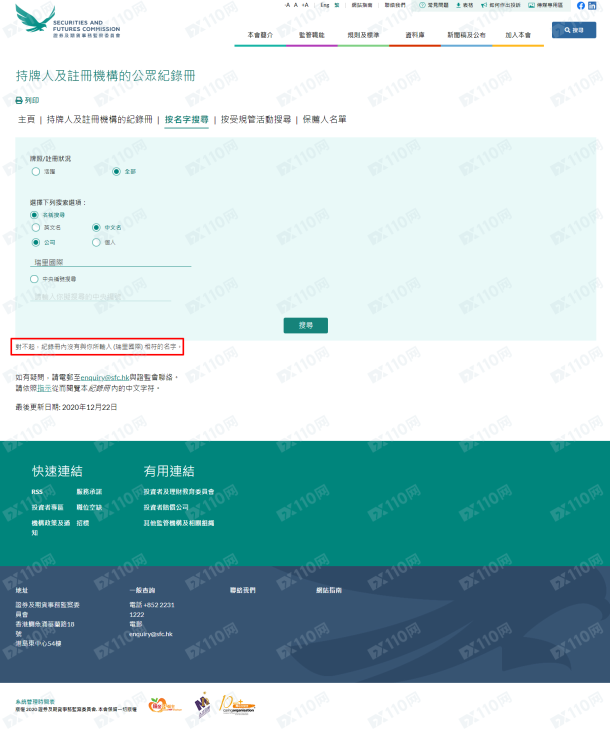
Task: Go to 持牌人及註冊機構的紀錄冊 tab
Action: pyautogui.click(x=99, y=120)
